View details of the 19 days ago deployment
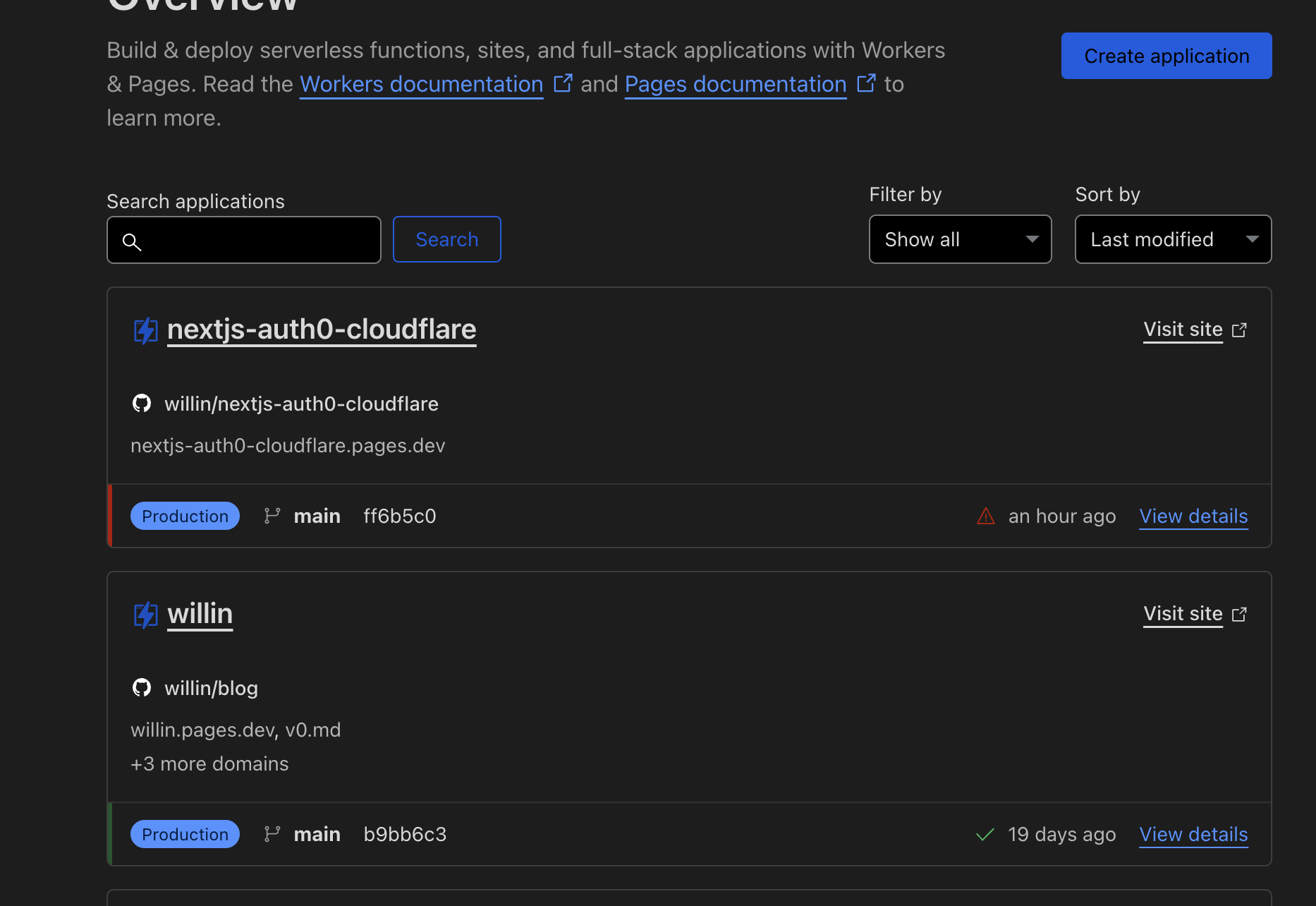The height and width of the screenshot is (906, 1316). coord(1193,835)
